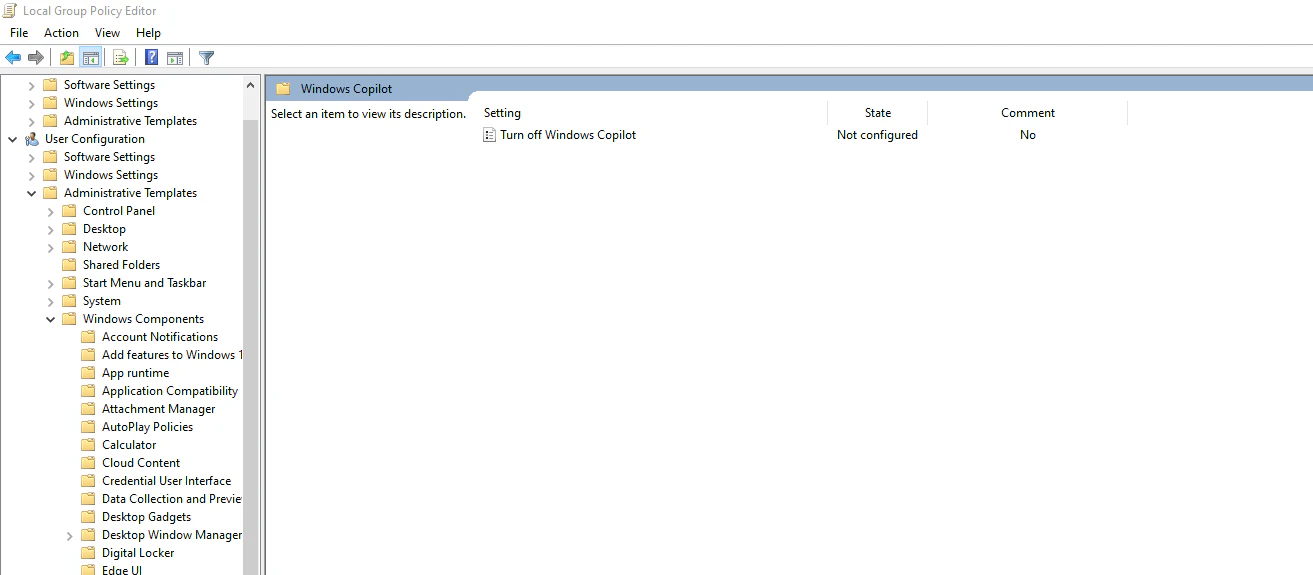Viewport: 1313px width, 575px height.
Task: Sort by the Comment column header
Action: pos(1028,113)
